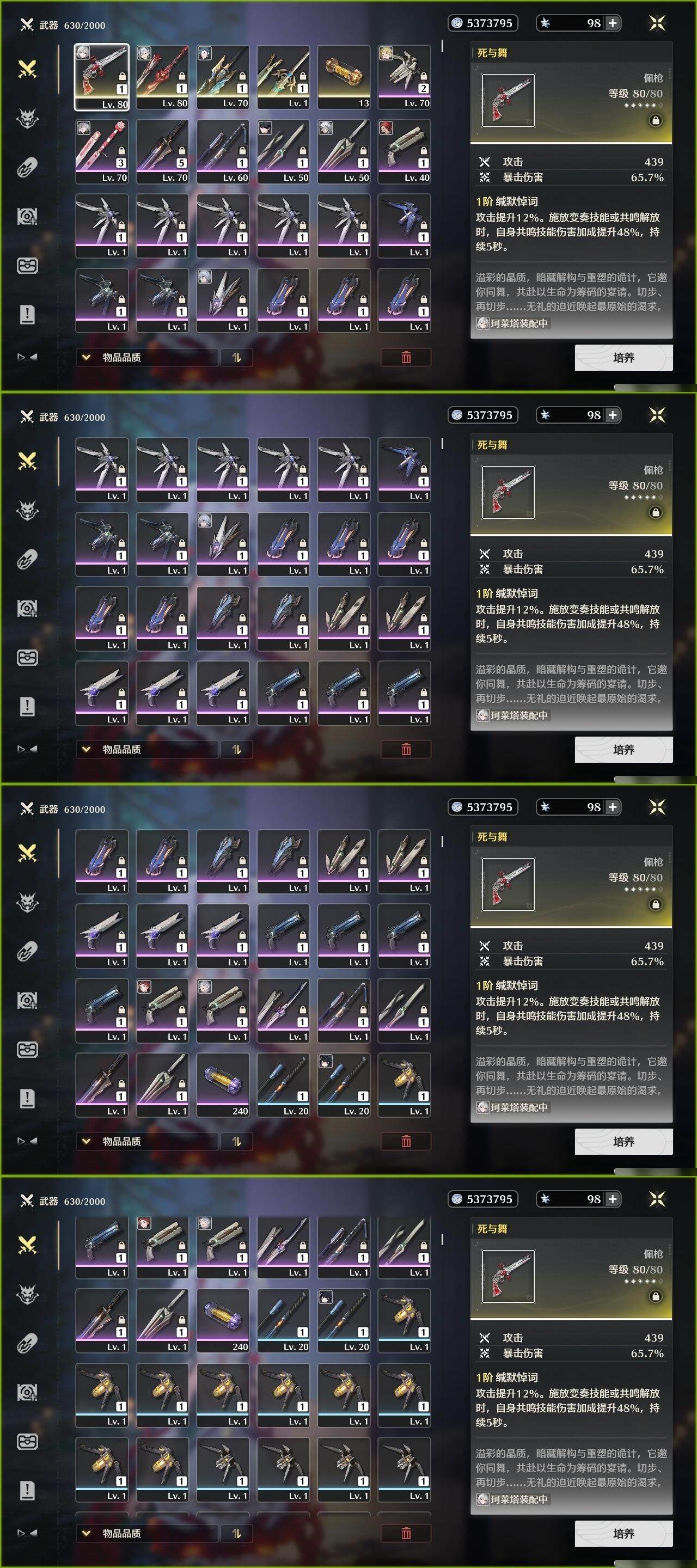Screen dimensions: 697x1568
Task: Open the weapons category tab in topmost sidebar
Action: [27, 69]
